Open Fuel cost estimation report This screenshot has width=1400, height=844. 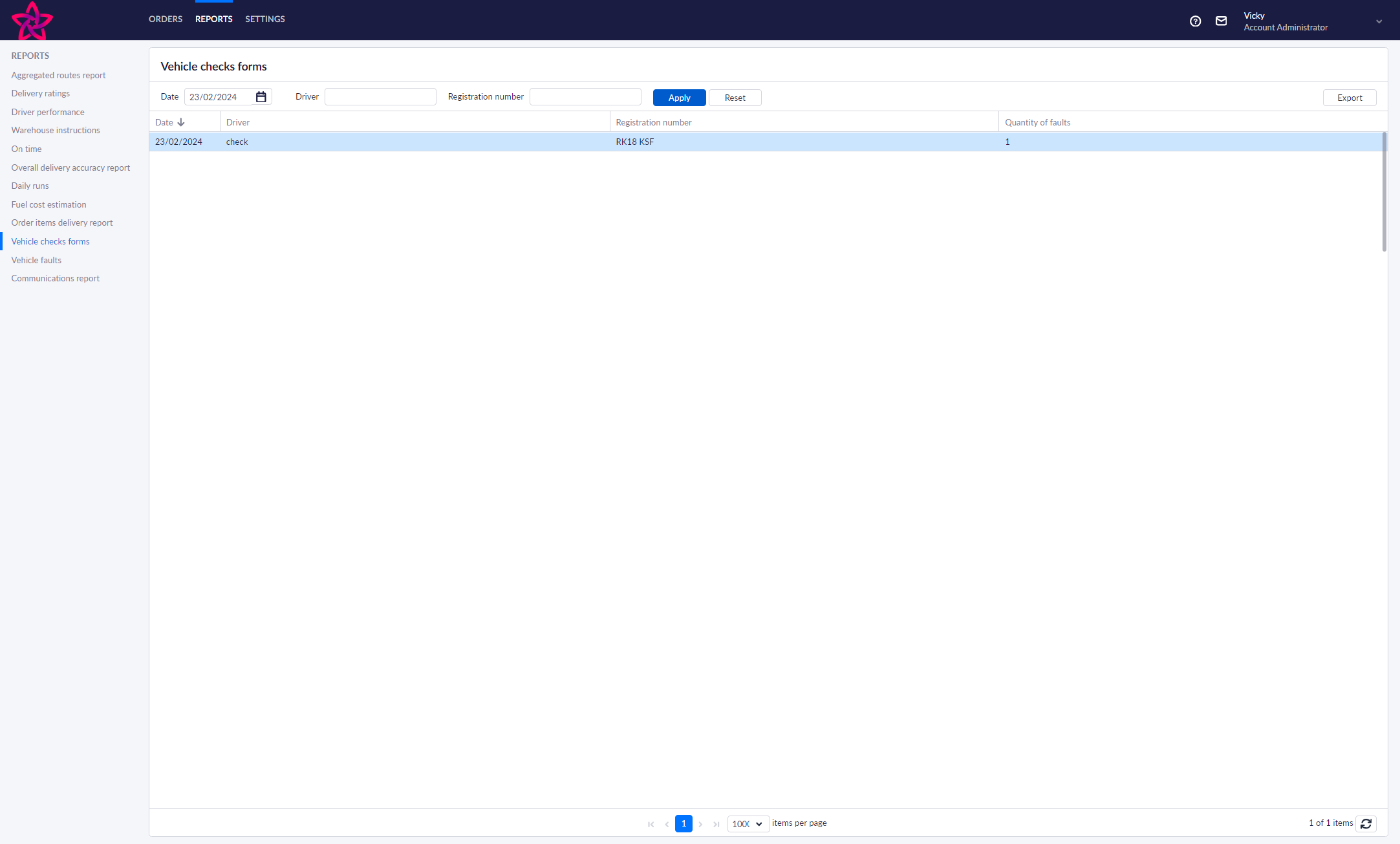pyautogui.click(x=48, y=204)
